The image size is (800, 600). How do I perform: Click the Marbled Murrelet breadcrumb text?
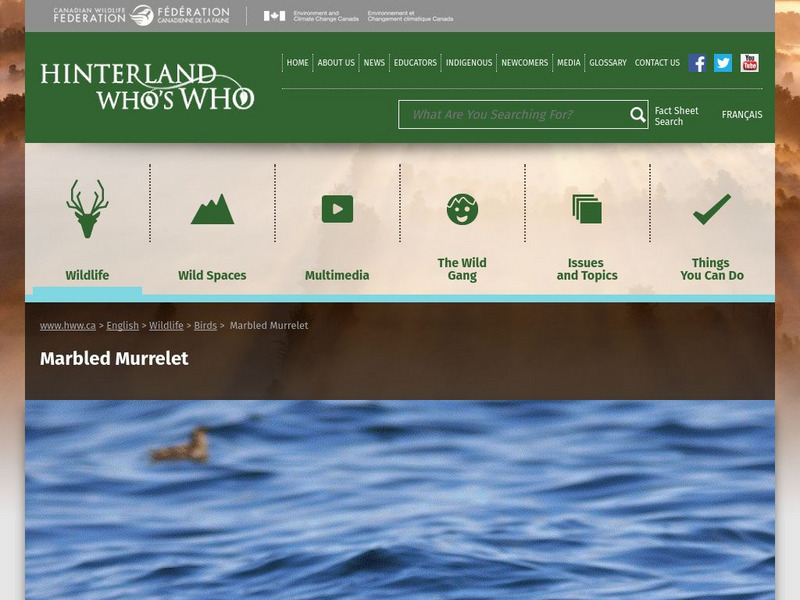click(269, 326)
